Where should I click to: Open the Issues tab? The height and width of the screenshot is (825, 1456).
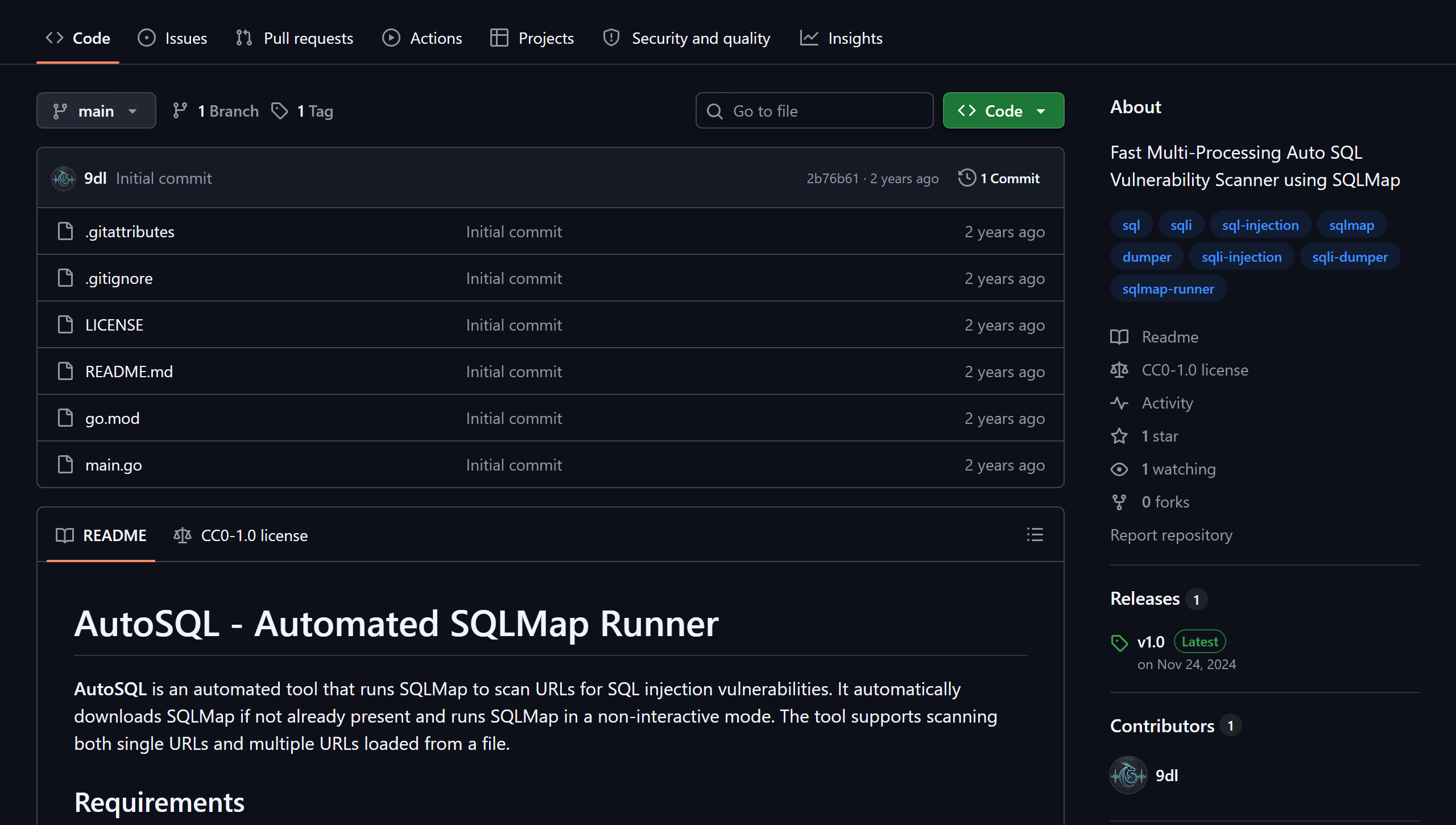click(172, 38)
